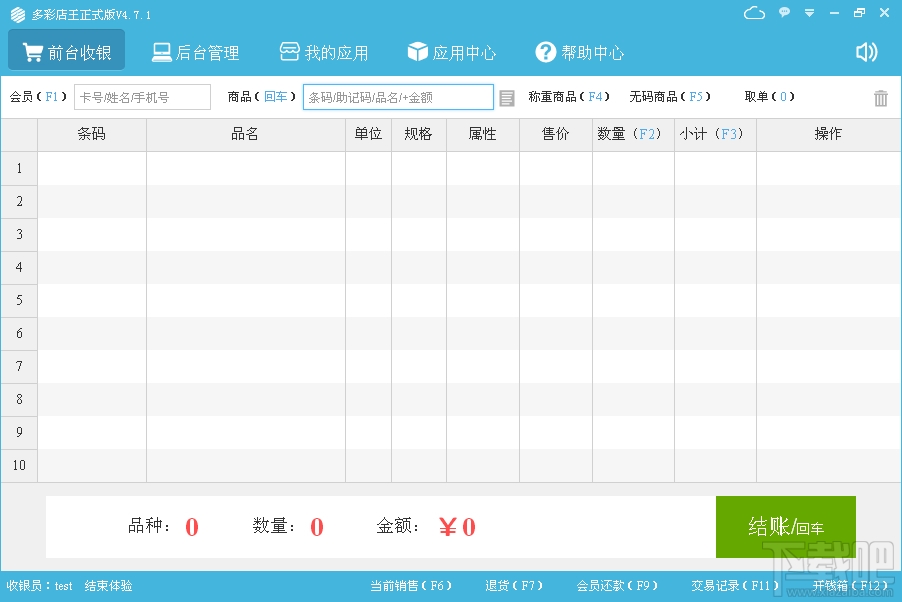Switch to 后台管理 tab
The width and height of the screenshot is (902, 602).
point(196,52)
